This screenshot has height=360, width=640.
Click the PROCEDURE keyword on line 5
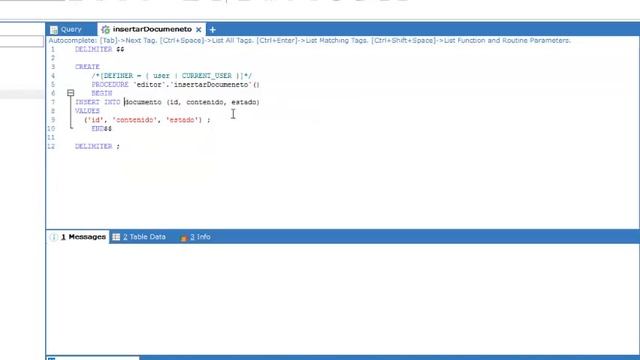[x=110, y=84]
